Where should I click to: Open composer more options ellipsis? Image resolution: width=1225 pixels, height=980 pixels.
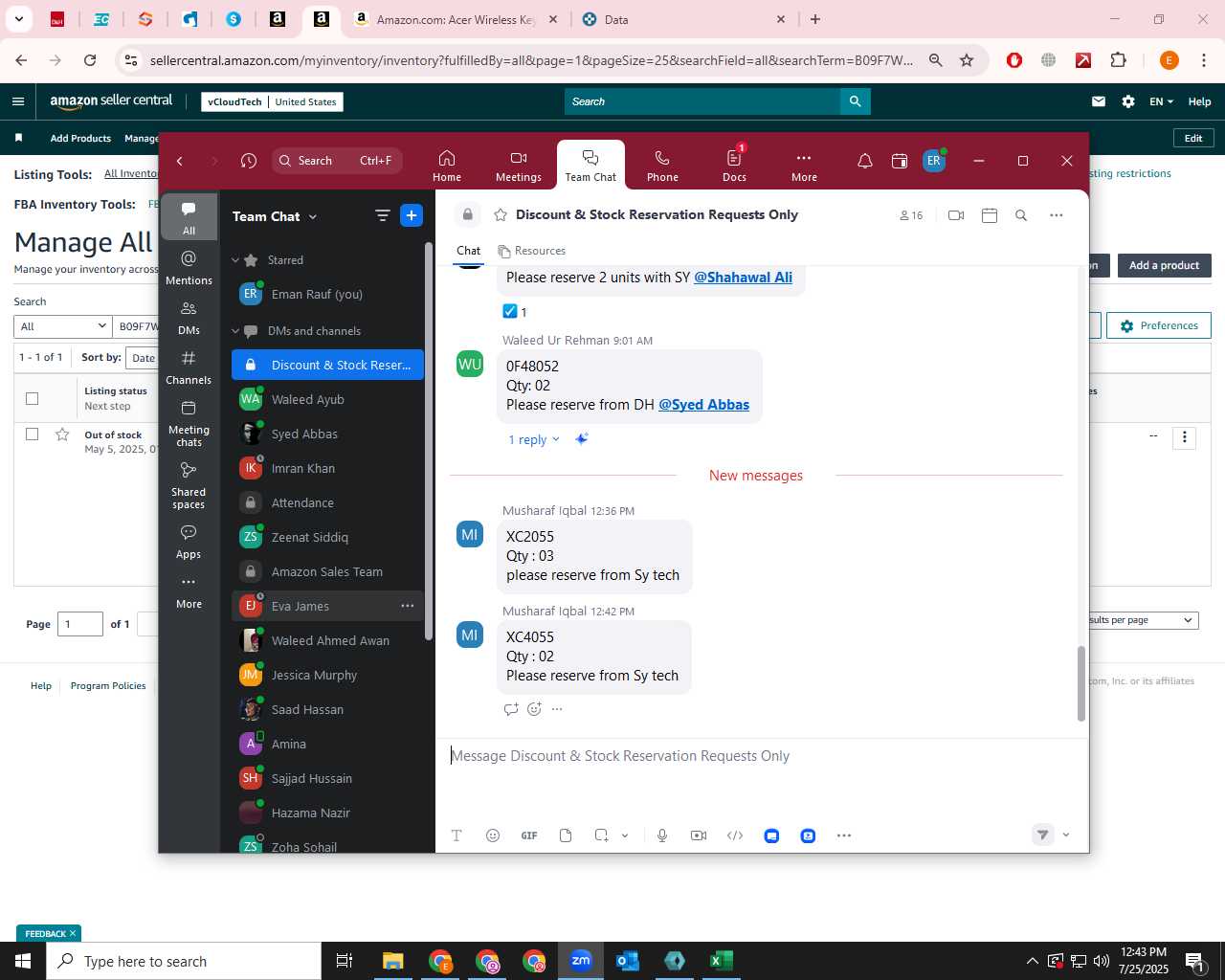[x=844, y=835]
